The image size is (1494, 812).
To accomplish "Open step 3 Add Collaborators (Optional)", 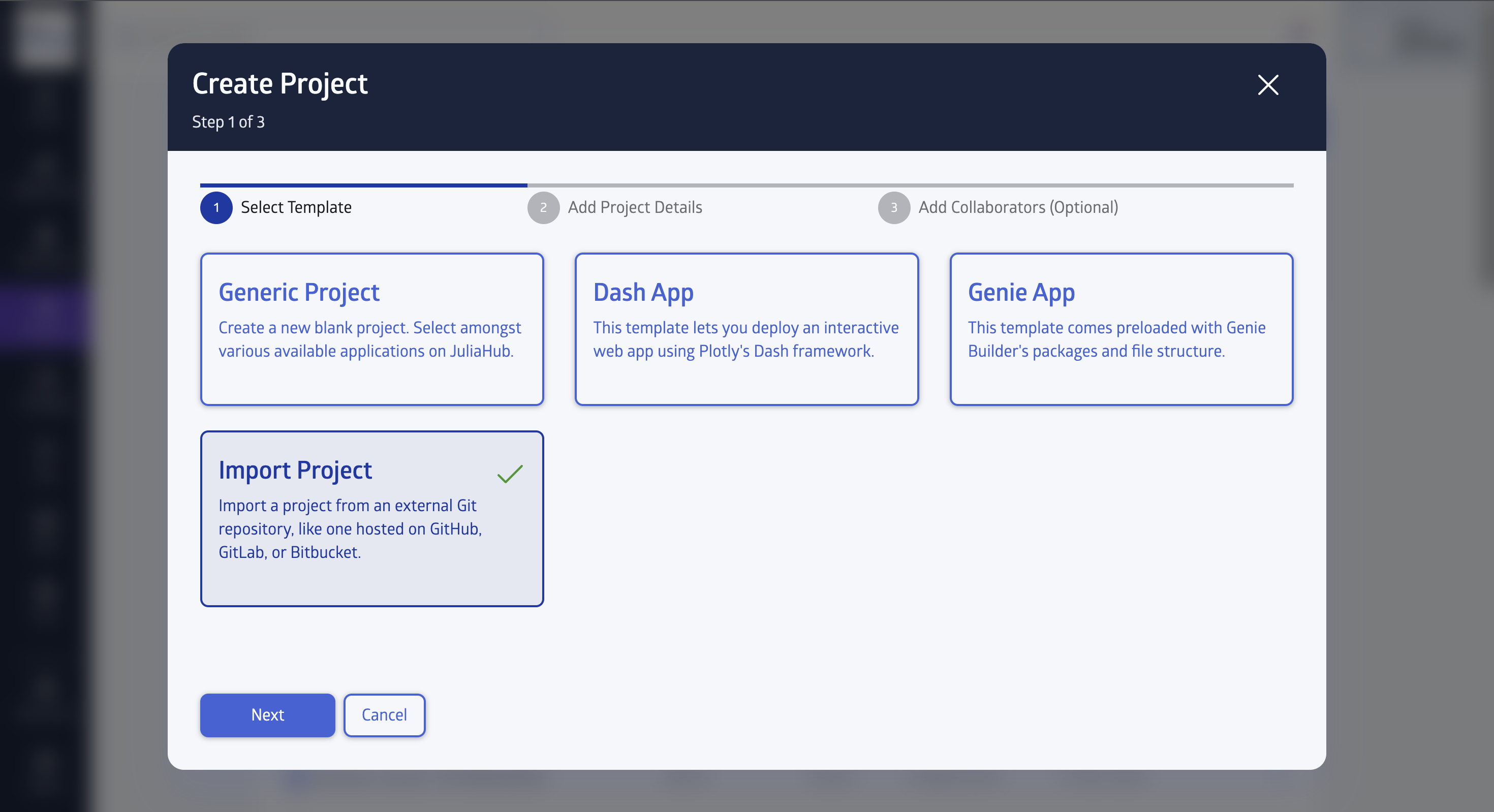I will [x=998, y=208].
